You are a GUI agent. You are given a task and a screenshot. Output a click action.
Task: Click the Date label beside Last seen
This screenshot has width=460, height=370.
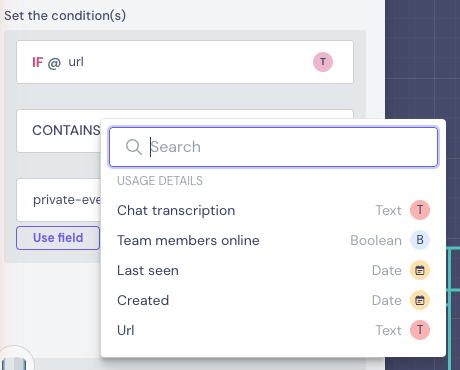(387, 270)
